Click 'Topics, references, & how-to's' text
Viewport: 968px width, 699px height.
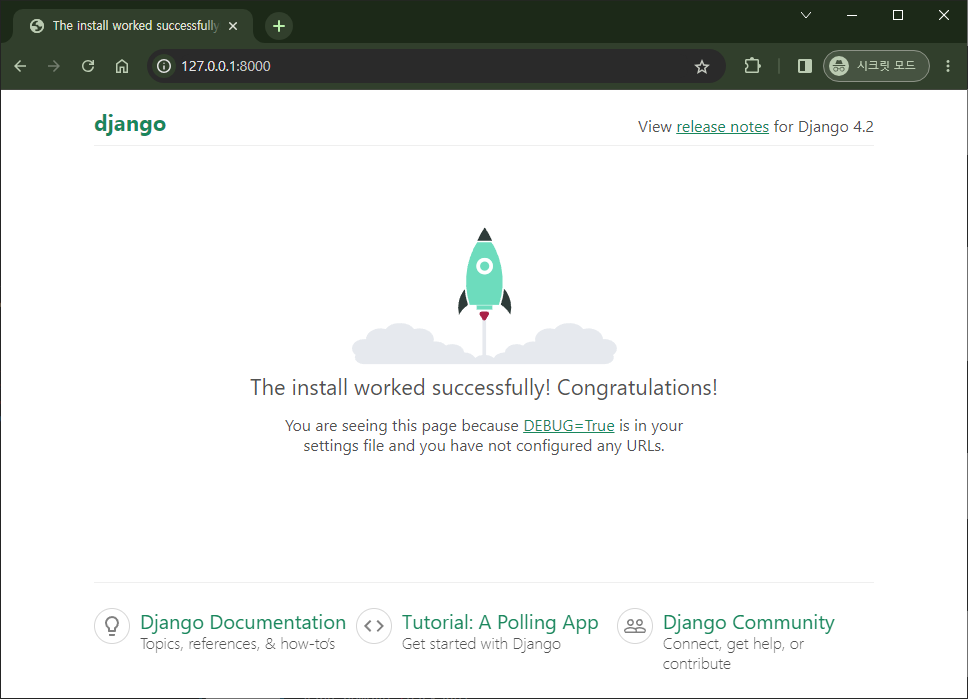click(238, 644)
